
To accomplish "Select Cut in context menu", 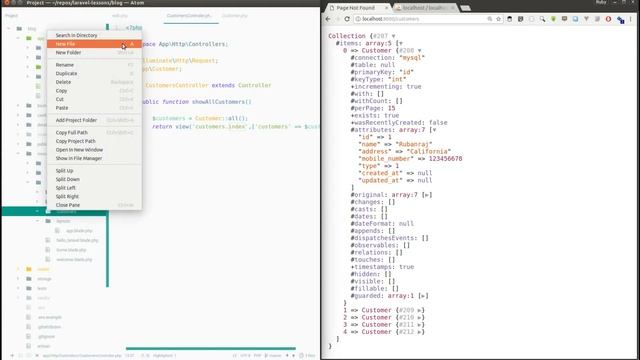I will click(x=94, y=99).
